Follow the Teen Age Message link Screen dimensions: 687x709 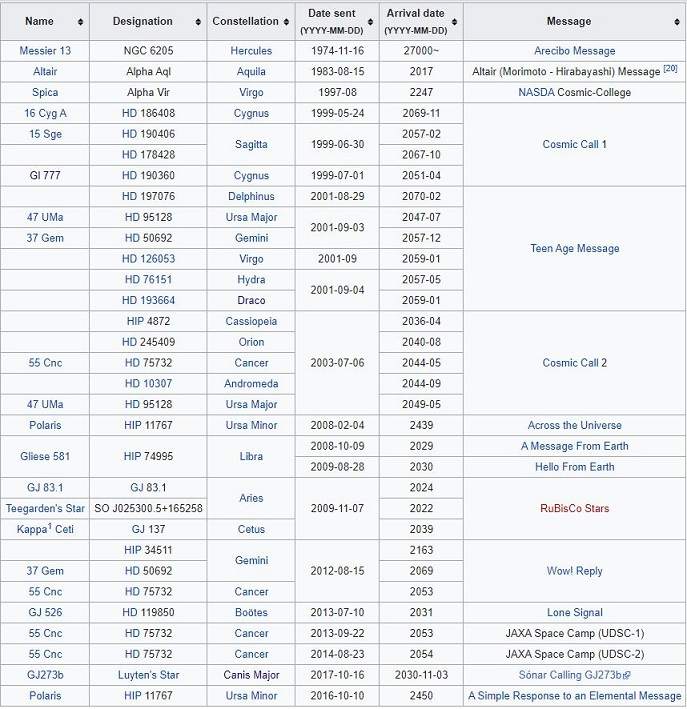574,249
